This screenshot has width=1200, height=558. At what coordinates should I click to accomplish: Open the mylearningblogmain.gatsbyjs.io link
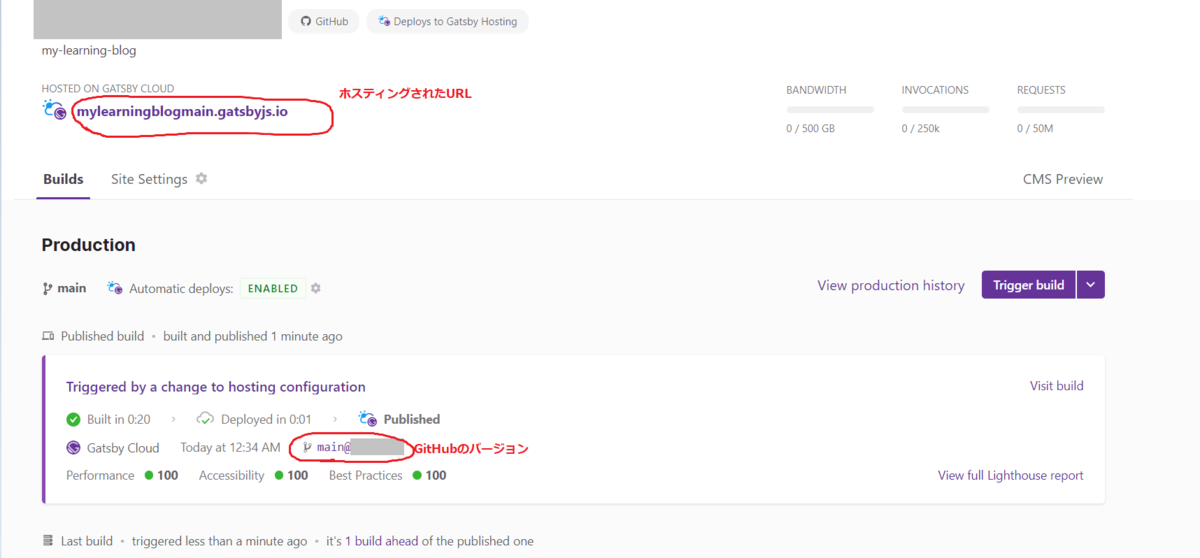tap(182, 111)
